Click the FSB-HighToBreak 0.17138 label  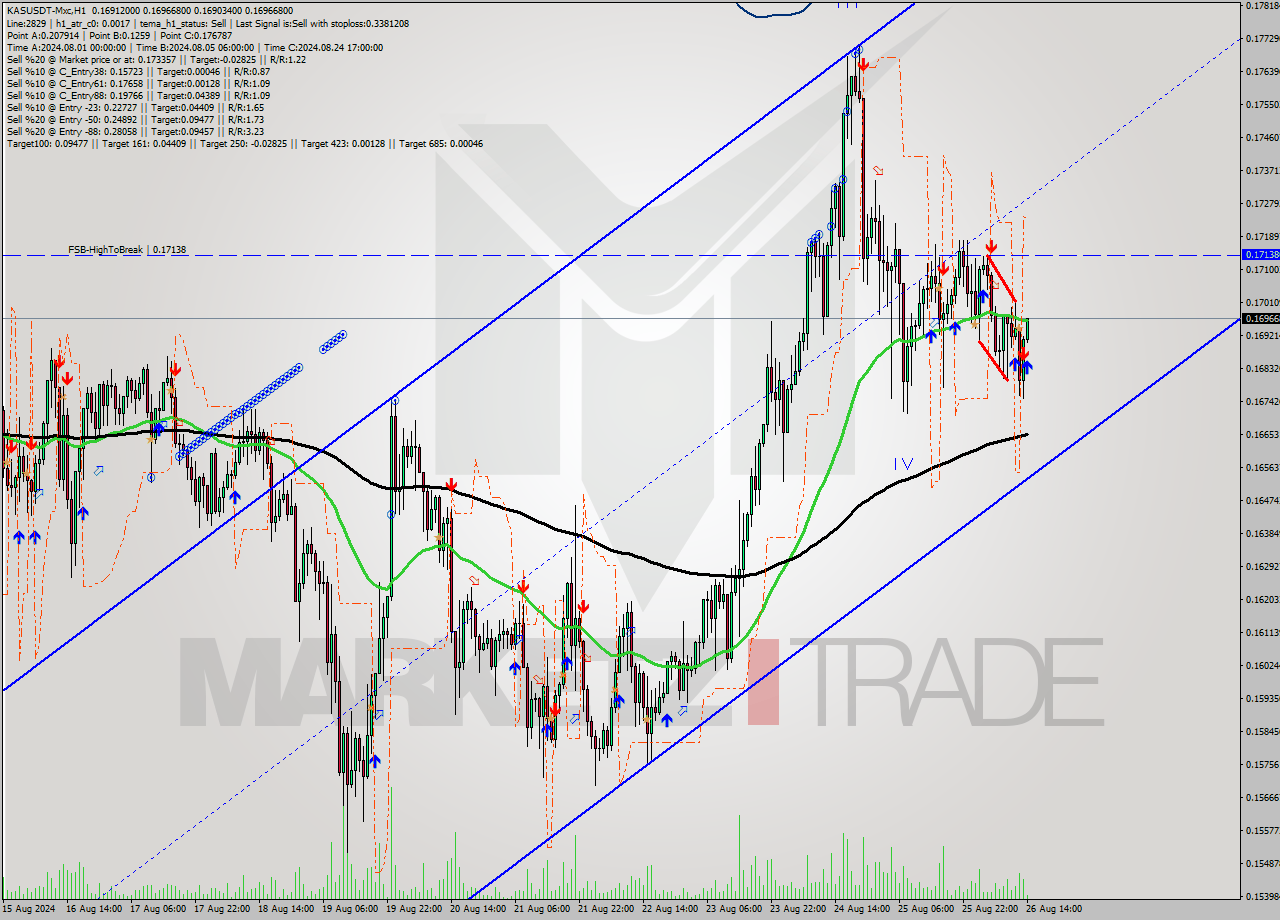(127, 249)
